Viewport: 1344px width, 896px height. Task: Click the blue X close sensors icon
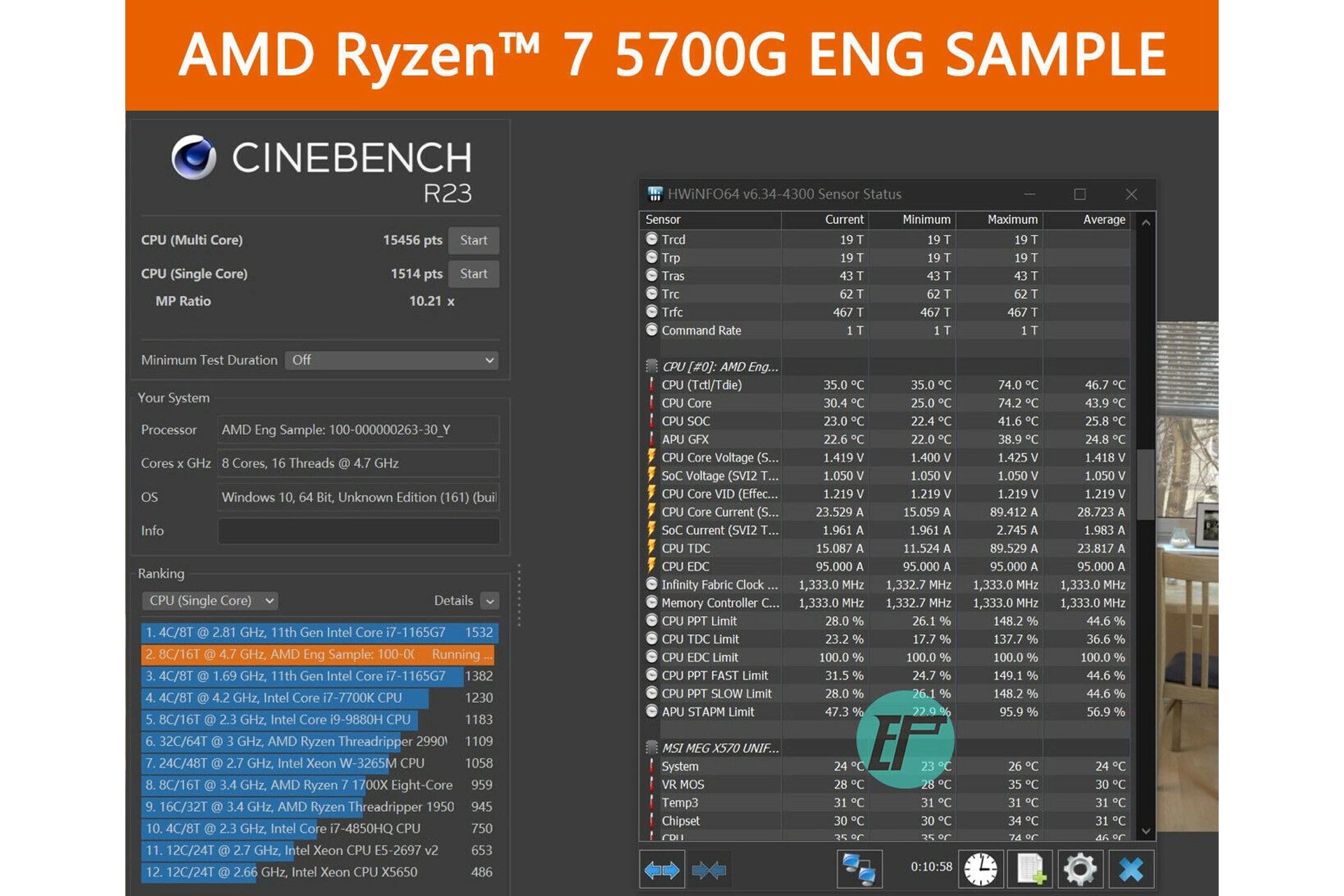pyautogui.click(x=1131, y=870)
